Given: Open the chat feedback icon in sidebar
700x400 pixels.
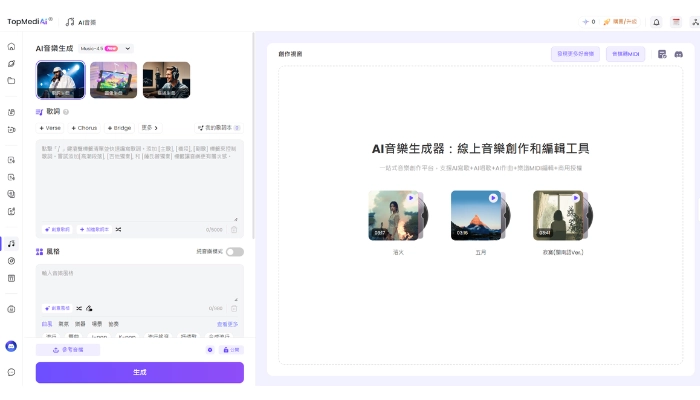Looking at the screenshot, I should (x=11, y=372).
